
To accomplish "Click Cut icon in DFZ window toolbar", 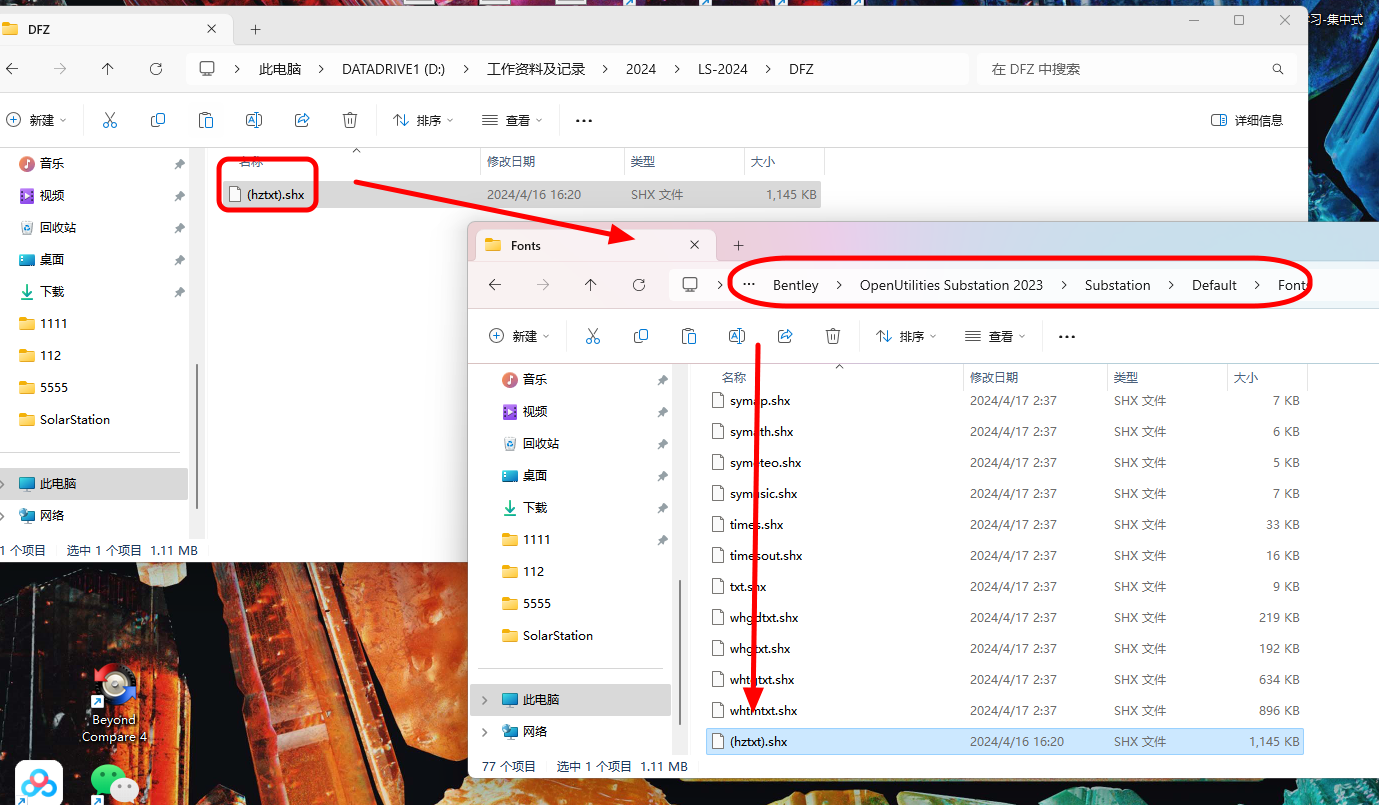I will point(110,120).
